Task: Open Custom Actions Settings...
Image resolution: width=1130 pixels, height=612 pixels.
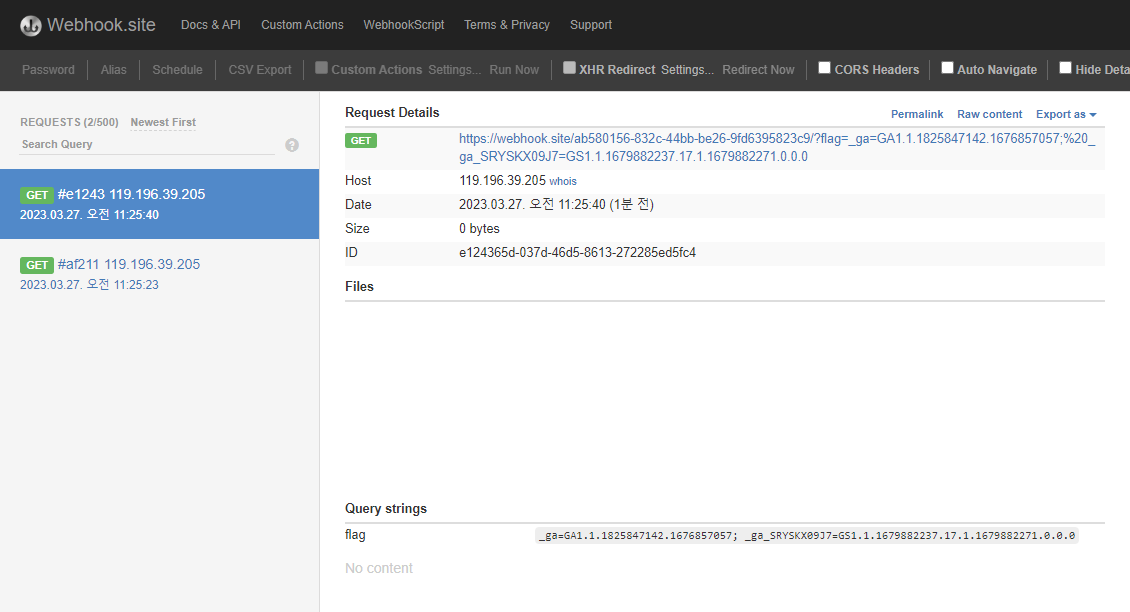Action: 454,70
